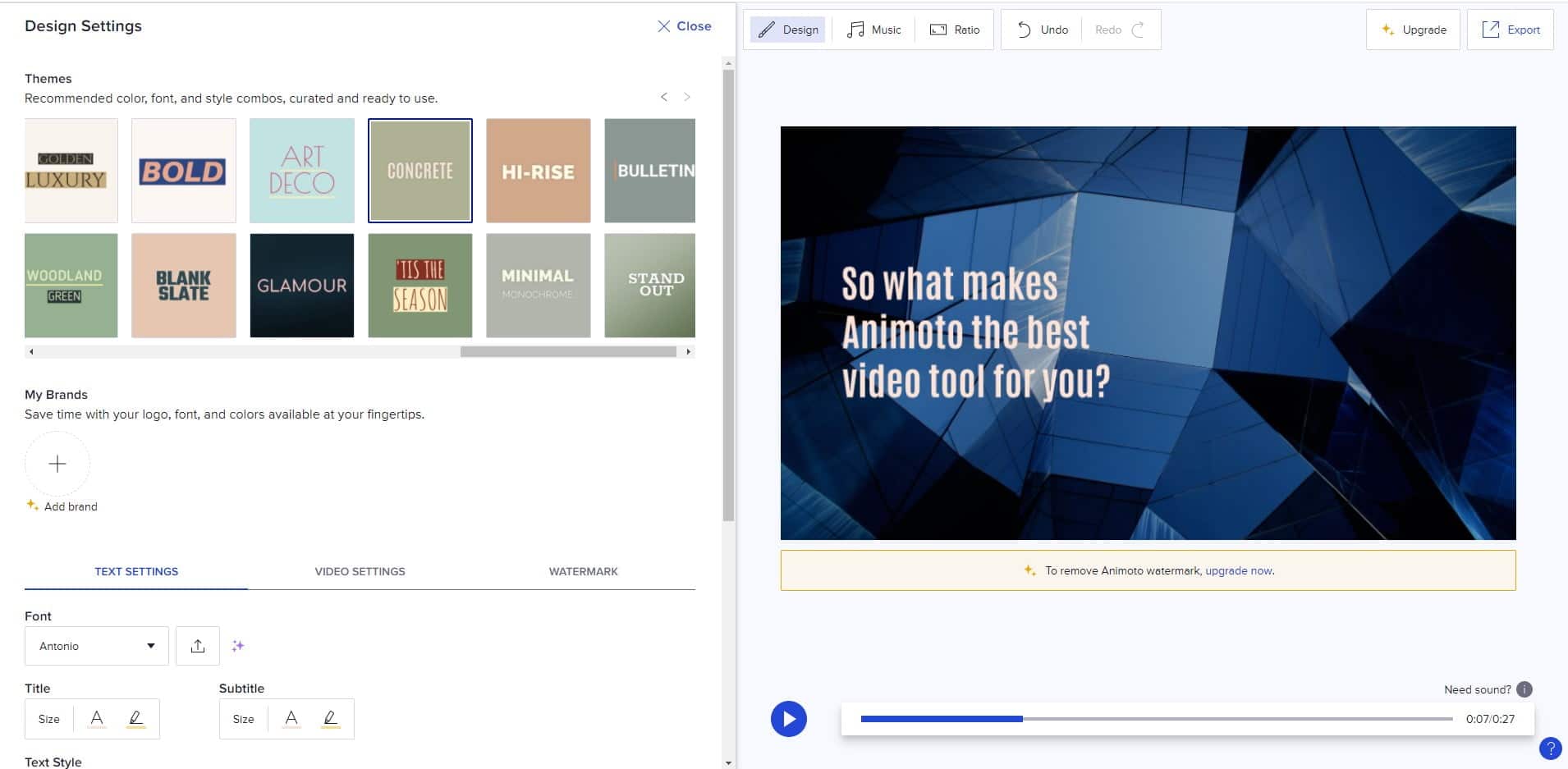The width and height of the screenshot is (1568, 769).
Task: Show next themes with right chevron
Action: (x=687, y=97)
